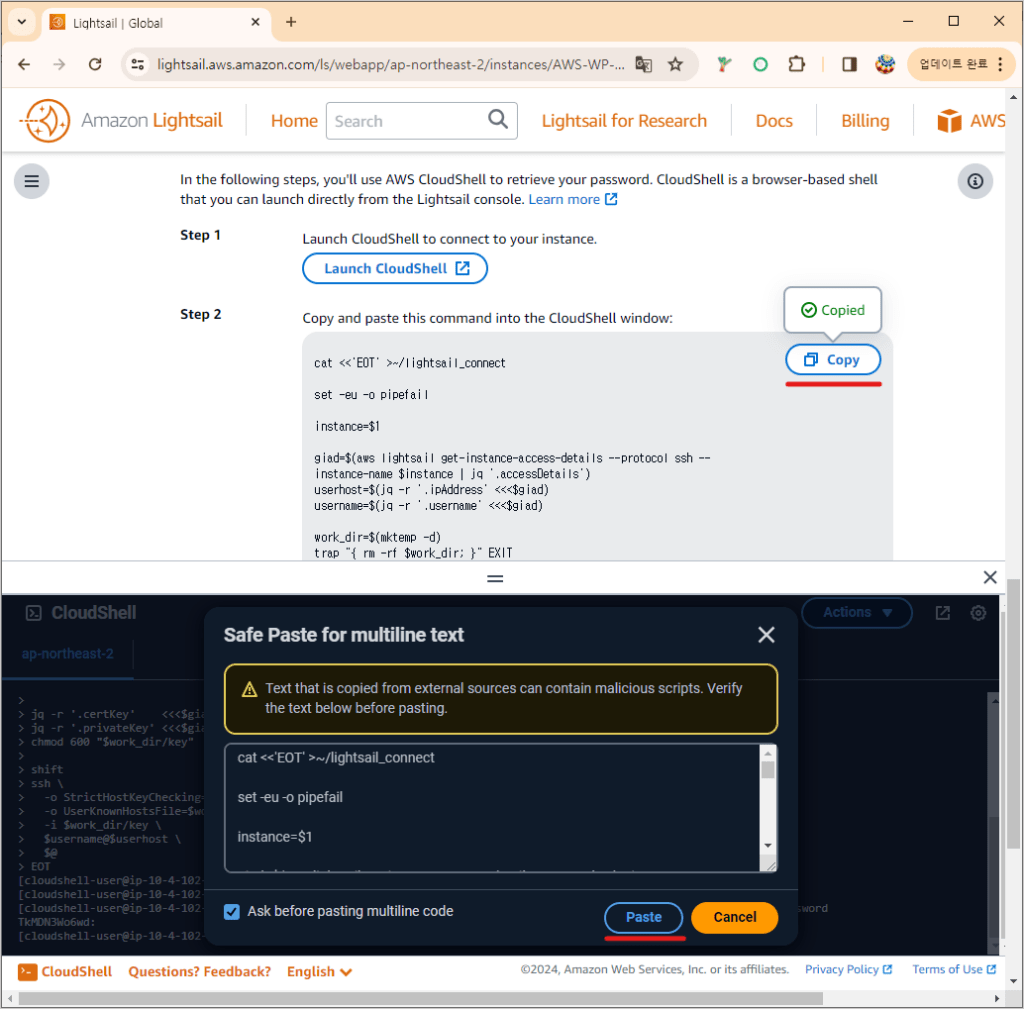The width and height of the screenshot is (1024, 1009).
Task: Click the green plant extension icon
Action: (x=724, y=64)
